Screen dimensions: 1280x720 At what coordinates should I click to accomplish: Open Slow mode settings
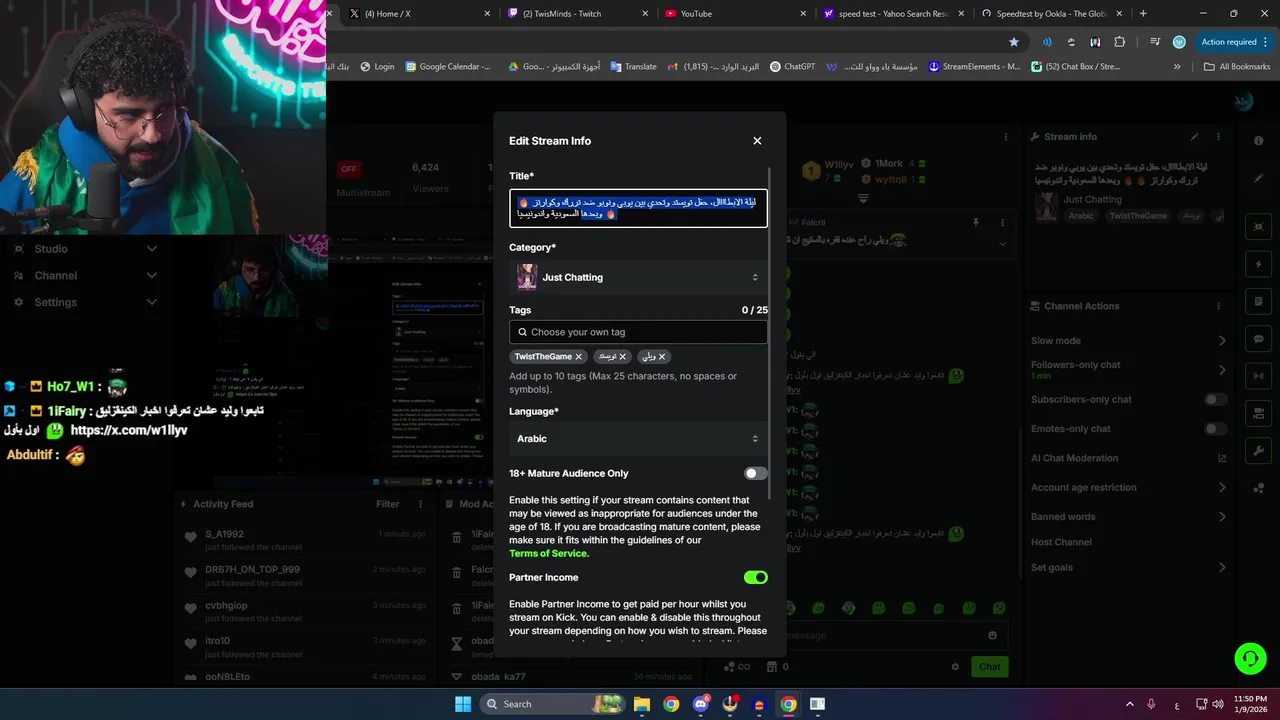pyautogui.click(x=1129, y=341)
